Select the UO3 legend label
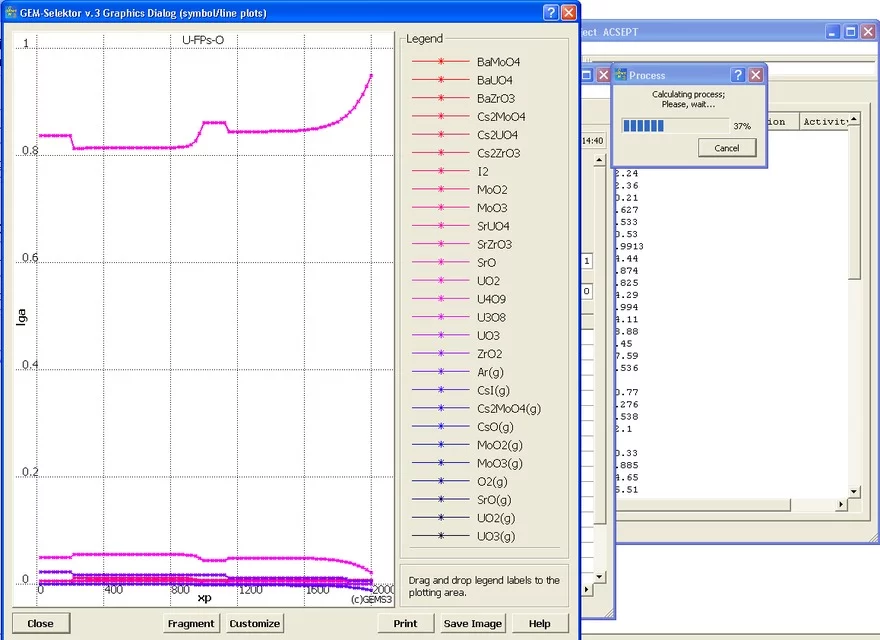This screenshot has width=880, height=640. pyautogui.click(x=488, y=336)
